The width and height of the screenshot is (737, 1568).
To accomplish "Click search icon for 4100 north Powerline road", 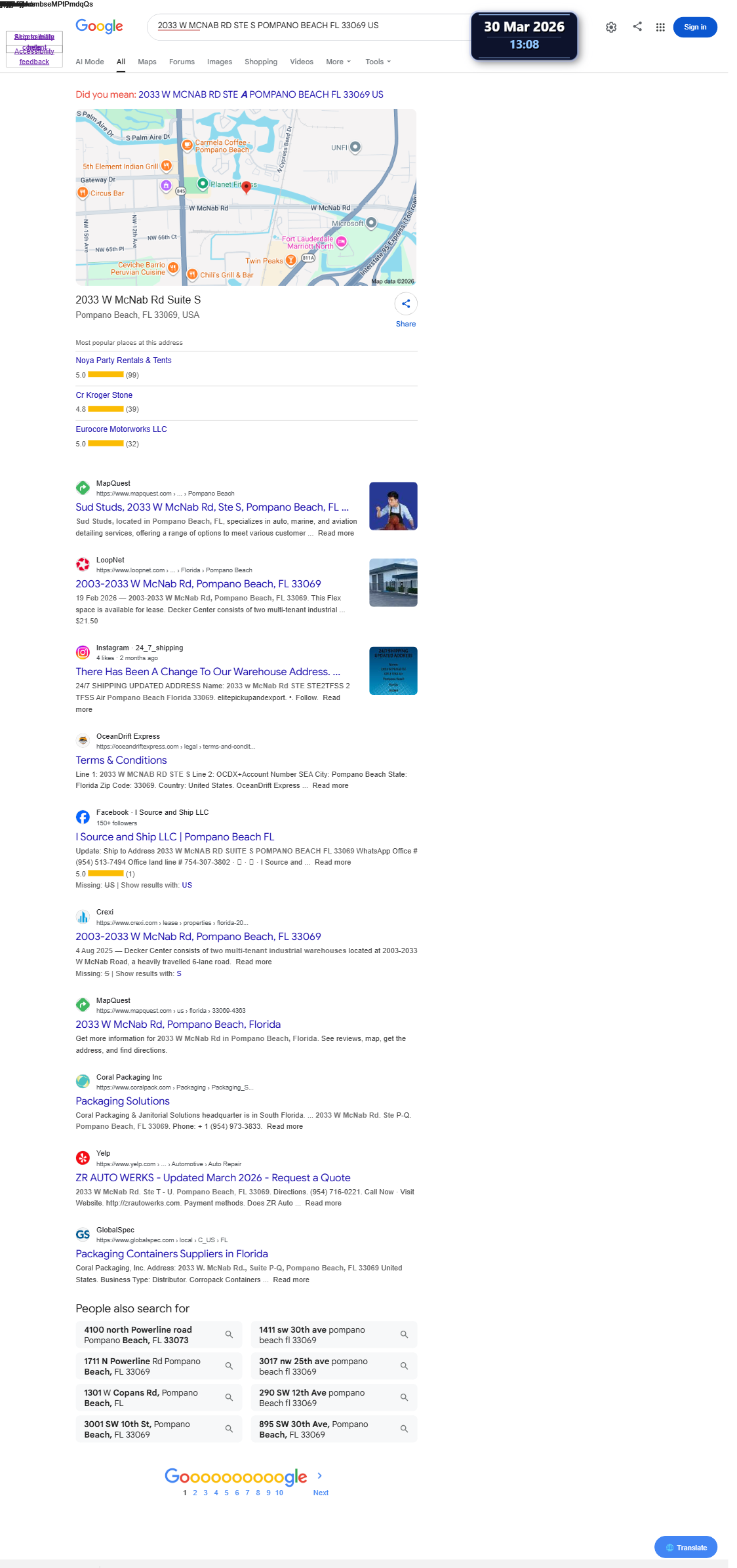I will tap(229, 1335).
